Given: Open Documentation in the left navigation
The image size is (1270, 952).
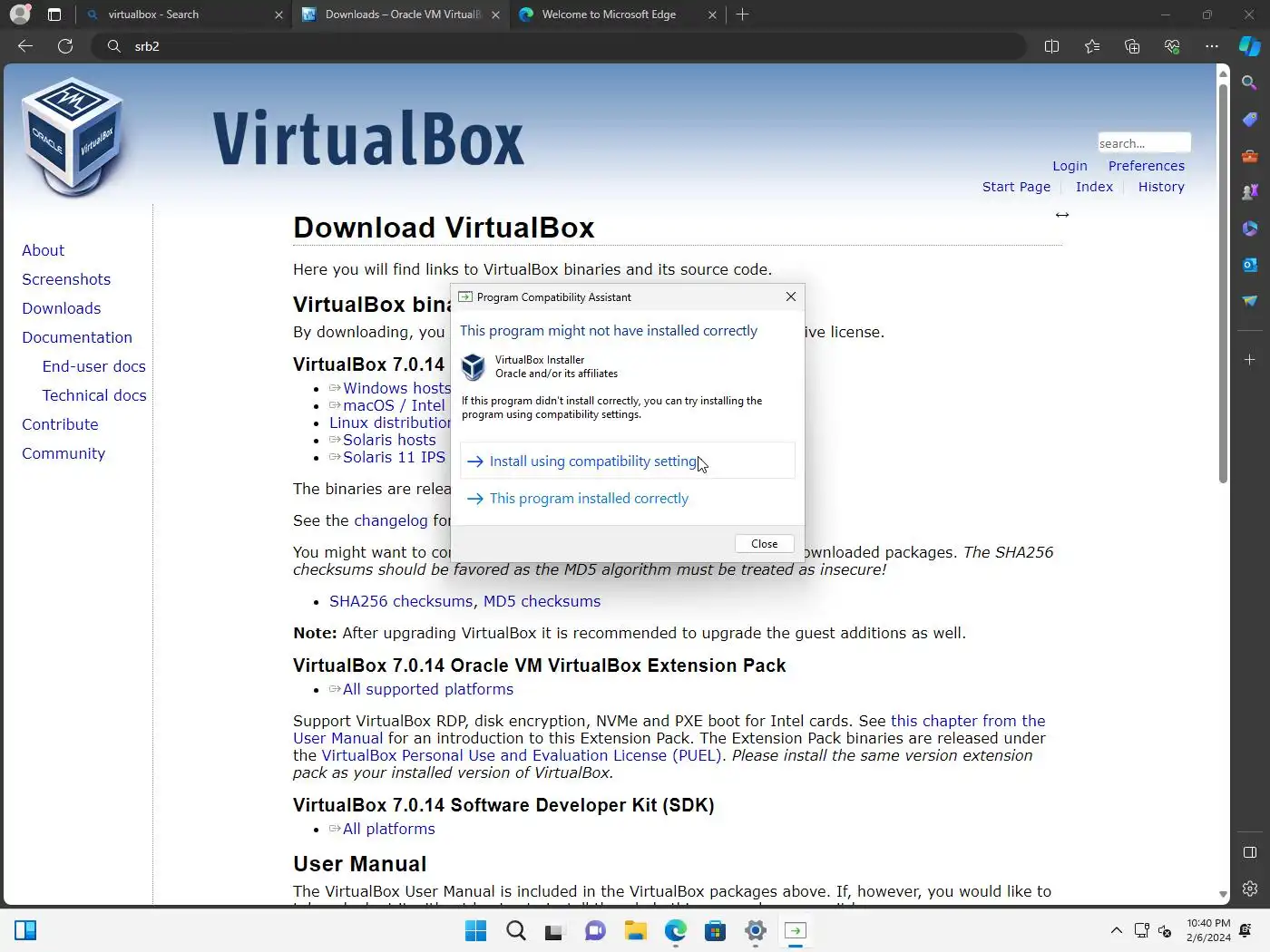Looking at the screenshot, I should pyautogui.click(x=77, y=337).
